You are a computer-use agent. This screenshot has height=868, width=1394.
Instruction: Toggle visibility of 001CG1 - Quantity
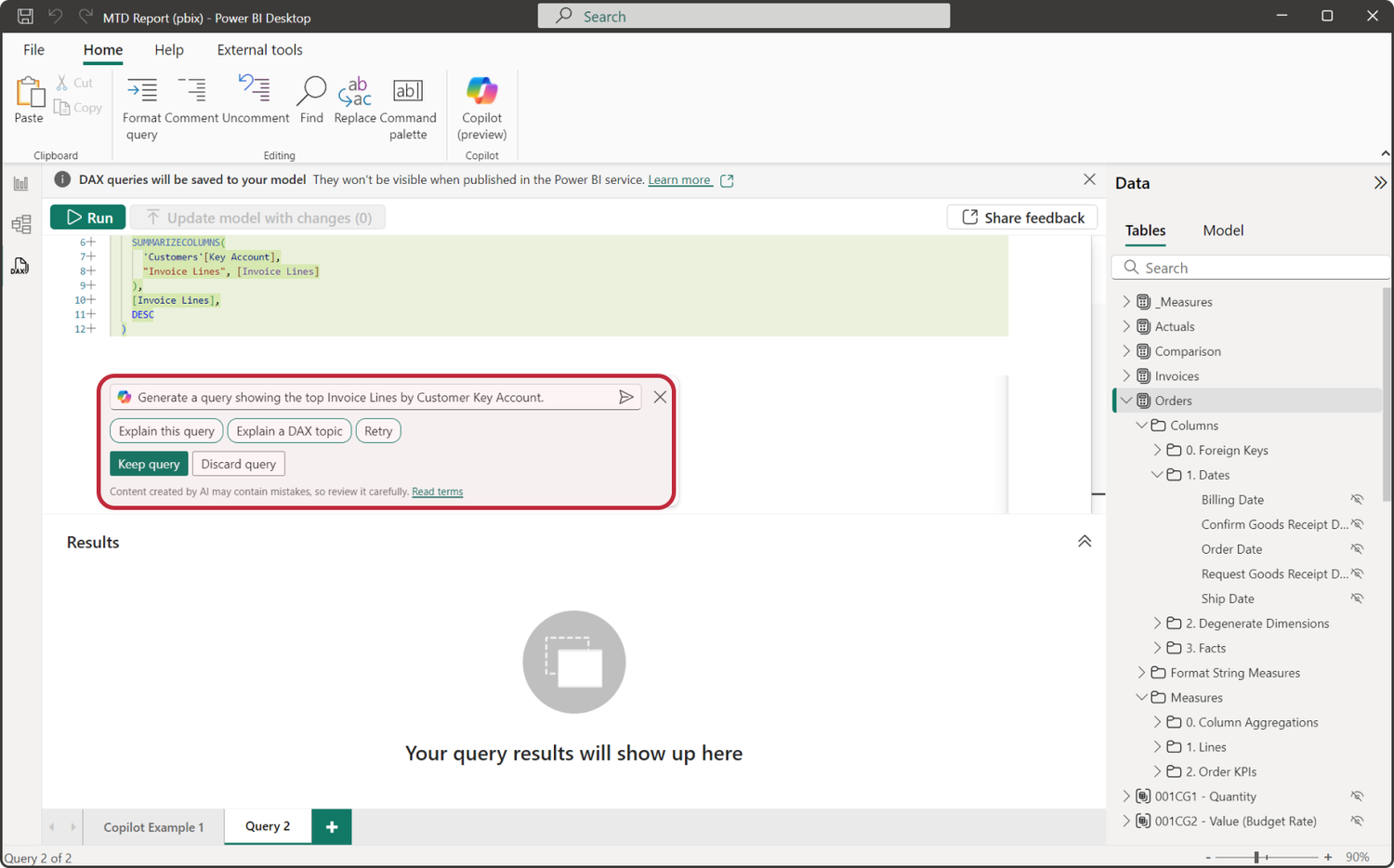[x=1358, y=796]
